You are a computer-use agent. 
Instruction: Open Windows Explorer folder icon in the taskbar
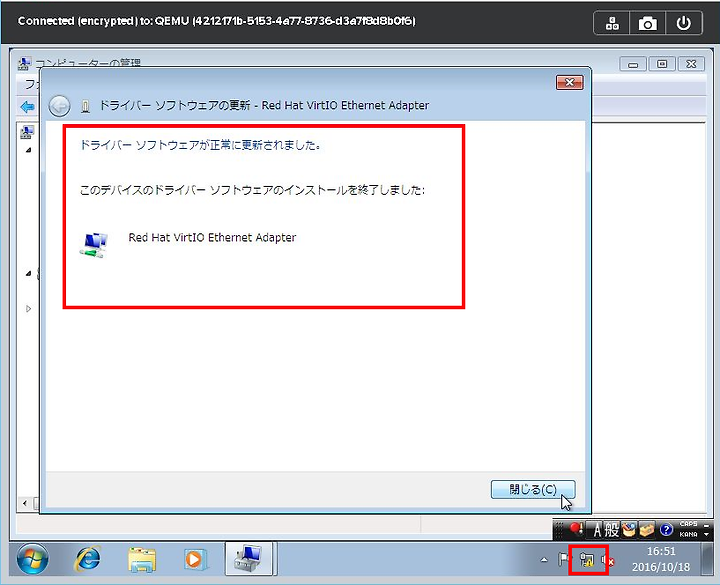click(x=141, y=559)
